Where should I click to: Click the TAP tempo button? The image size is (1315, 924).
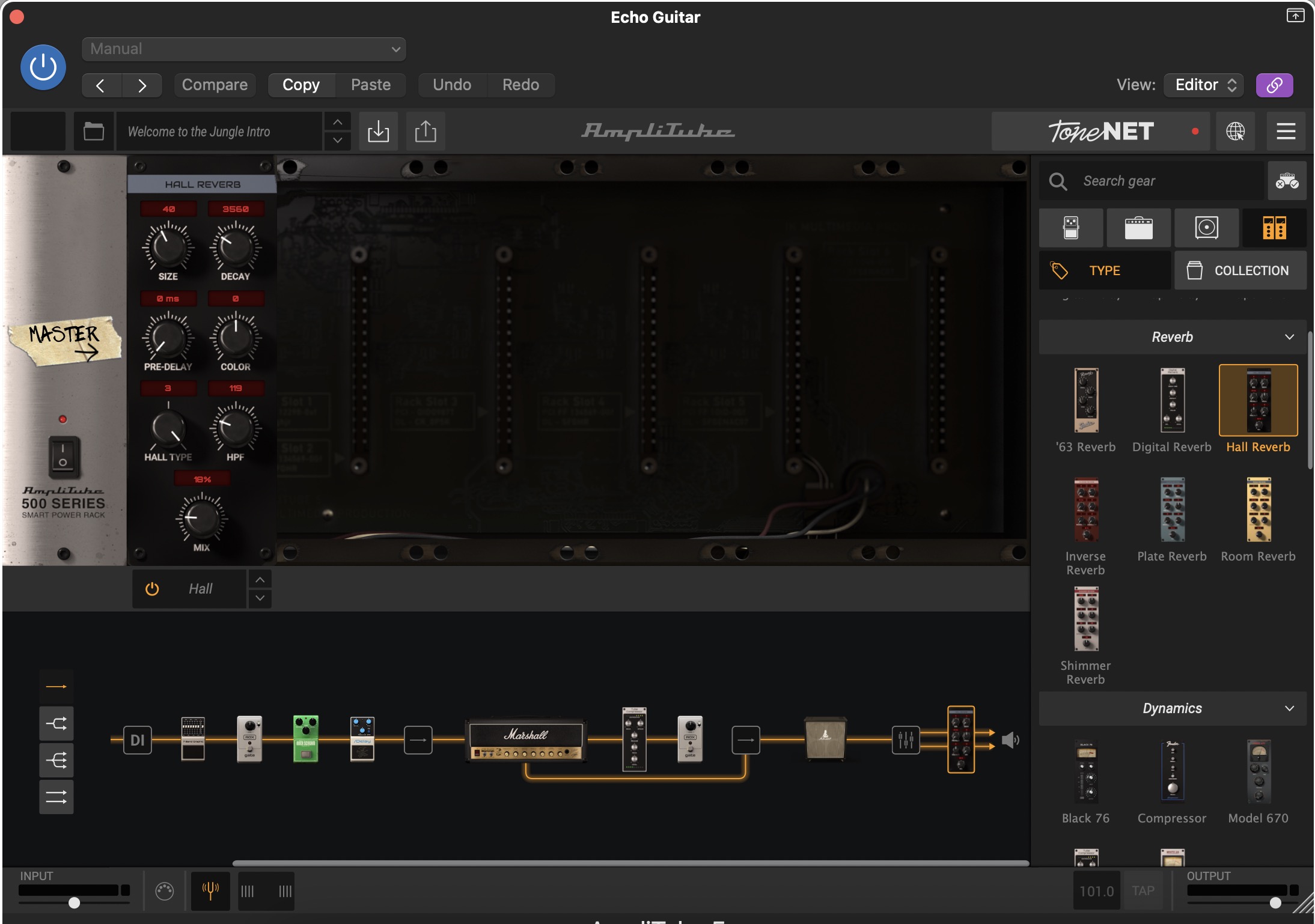click(x=1143, y=890)
